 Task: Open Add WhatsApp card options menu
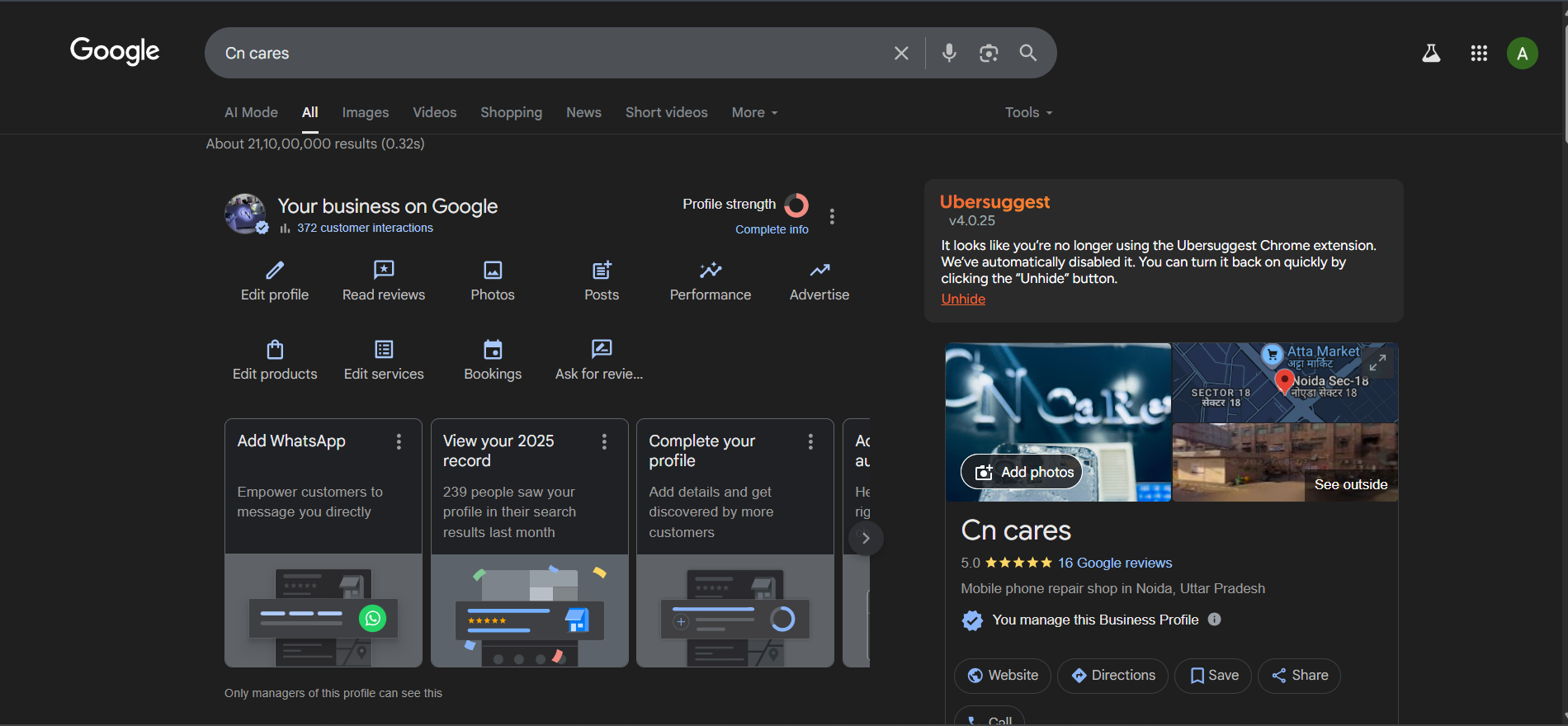(399, 442)
